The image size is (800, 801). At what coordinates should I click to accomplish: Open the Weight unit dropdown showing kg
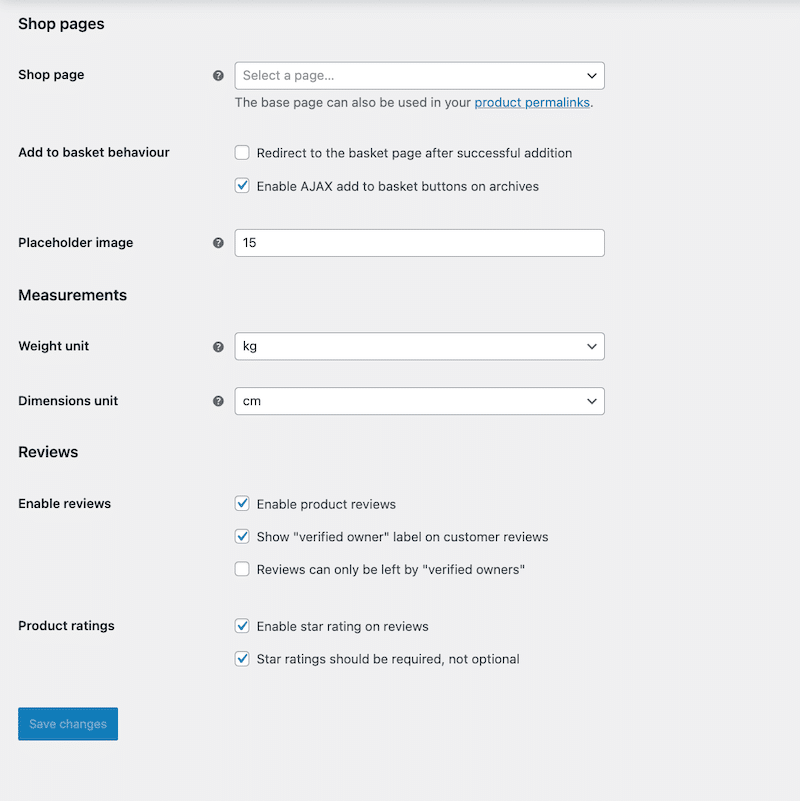click(x=419, y=346)
